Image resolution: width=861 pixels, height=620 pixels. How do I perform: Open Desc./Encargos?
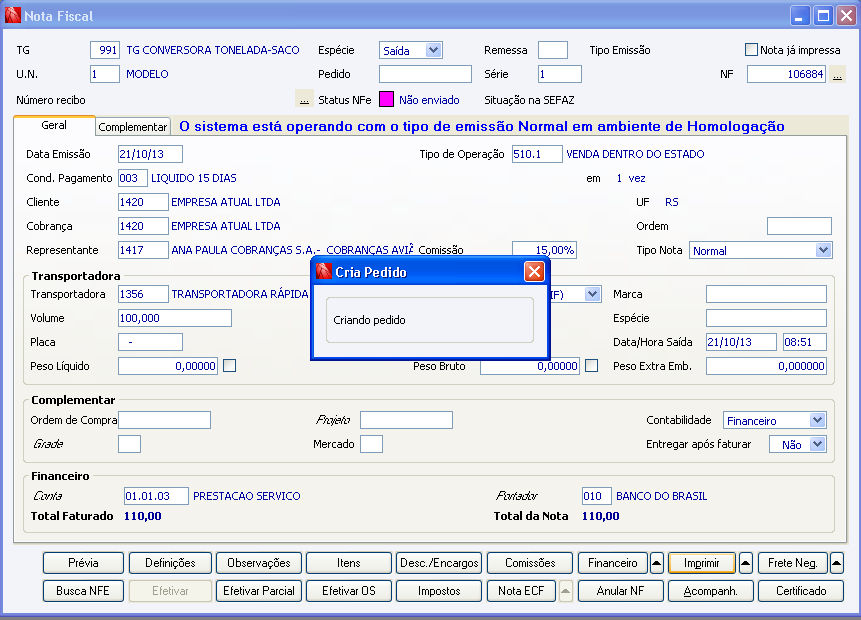point(439,563)
